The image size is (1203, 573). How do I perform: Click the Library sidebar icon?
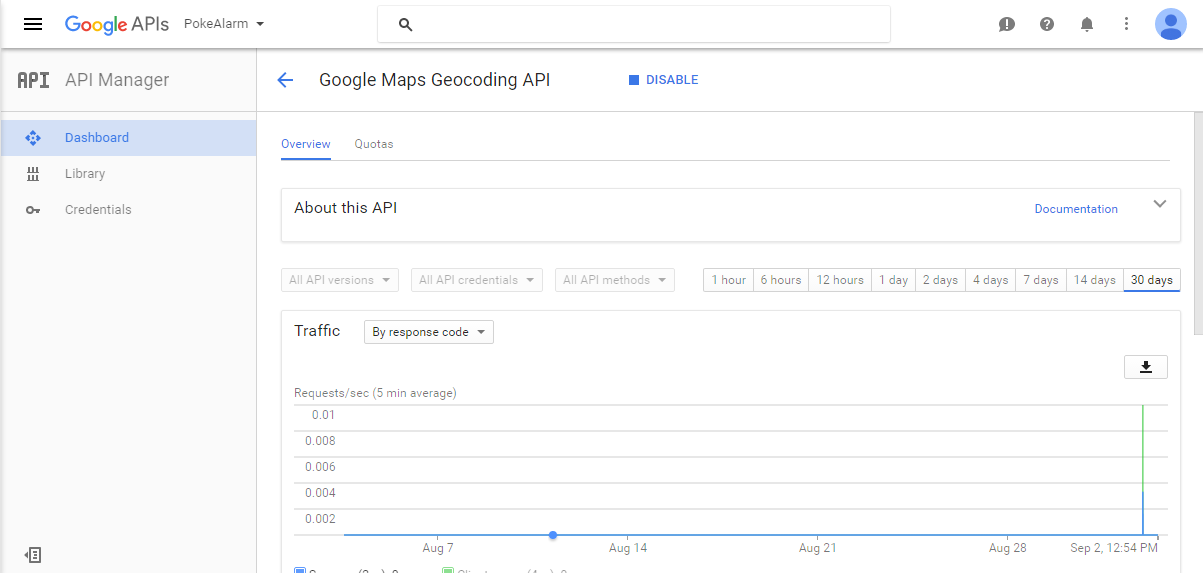click(33, 174)
